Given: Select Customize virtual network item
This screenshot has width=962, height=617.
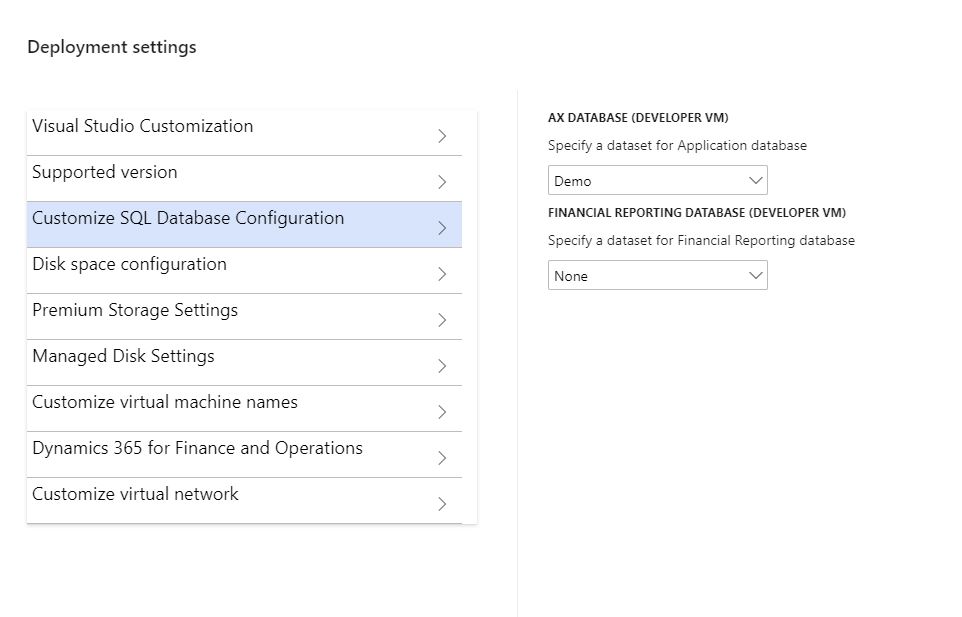Looking at the screenshot, I should pyautogui.click(x=244, y=500).
